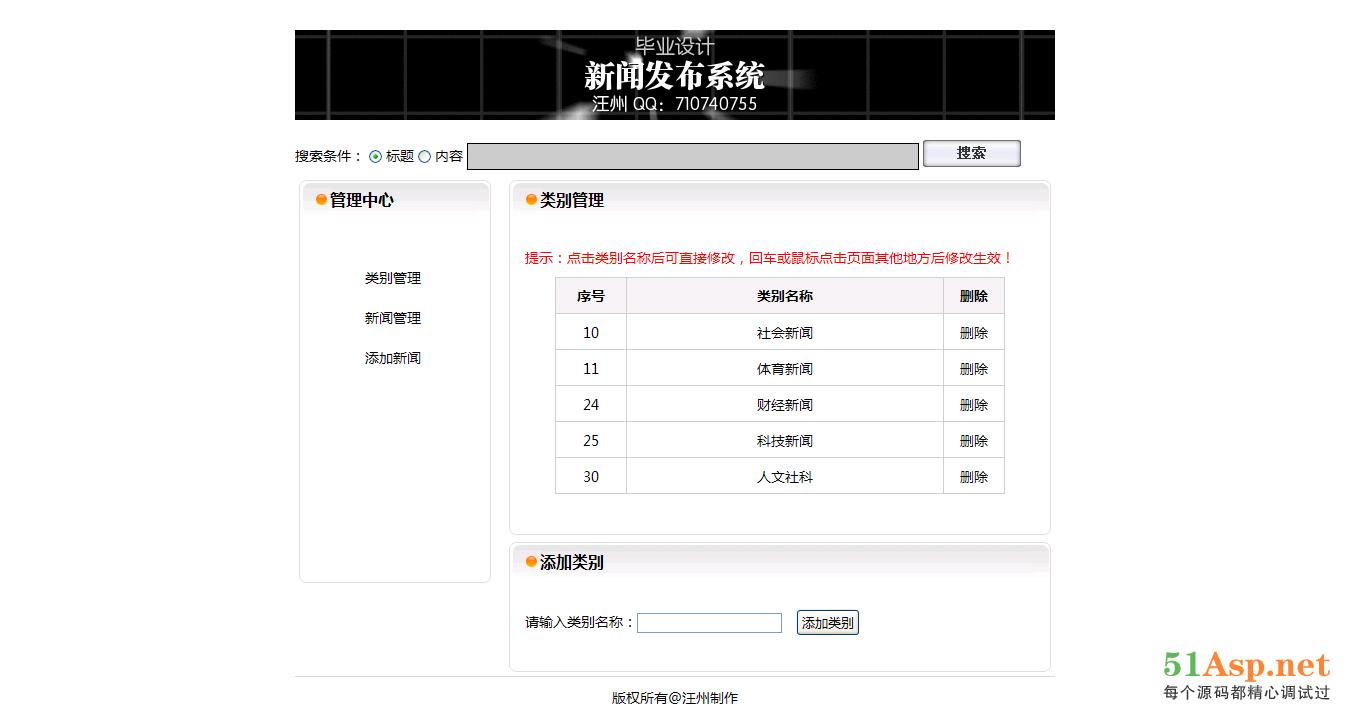Viewport: 1349px width, 717px height.
Task: Edit the 社会新闻 category name
Action: (x=784, y=333)
